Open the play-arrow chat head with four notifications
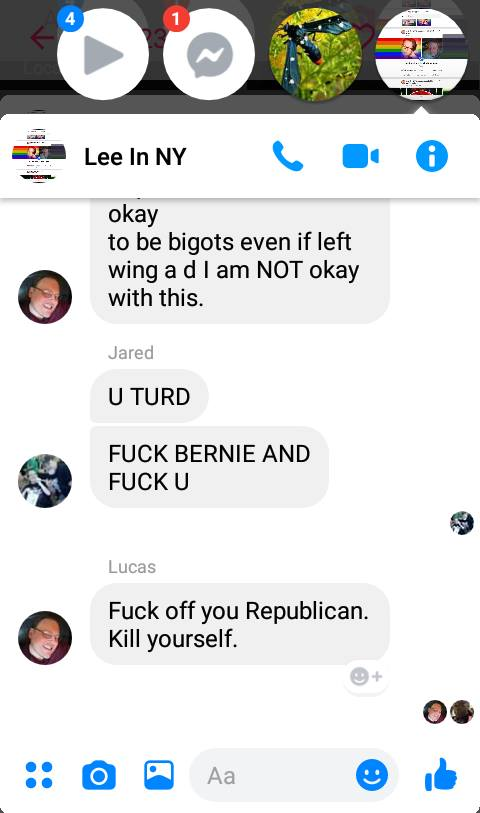The image size is (480, 813). [103, 54]
